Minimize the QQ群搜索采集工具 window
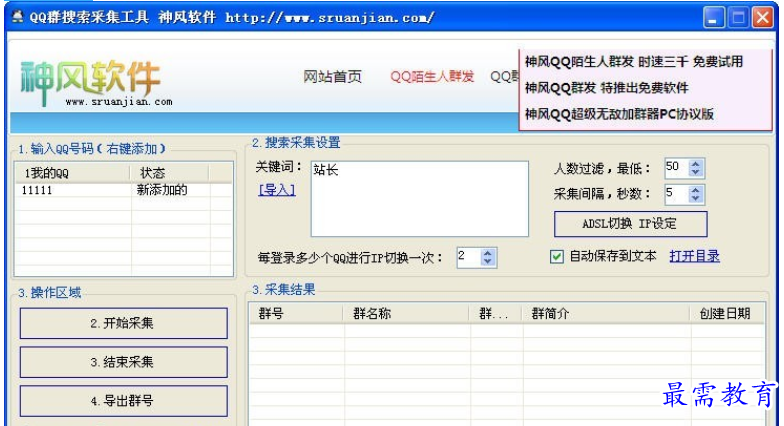784x426 pixels. click(x=714, y=18)
